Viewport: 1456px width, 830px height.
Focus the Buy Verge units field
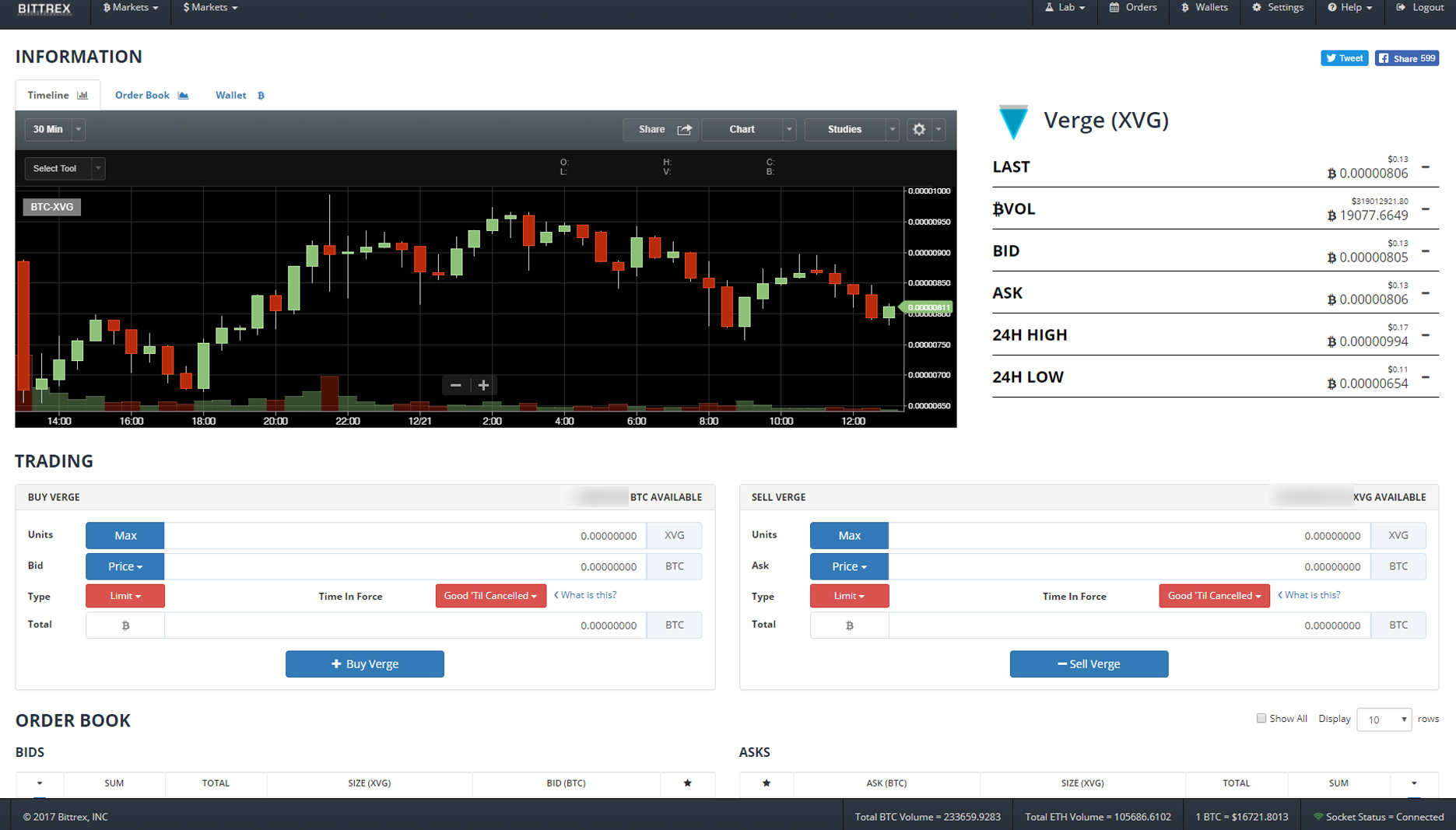(x=405, y=535)
